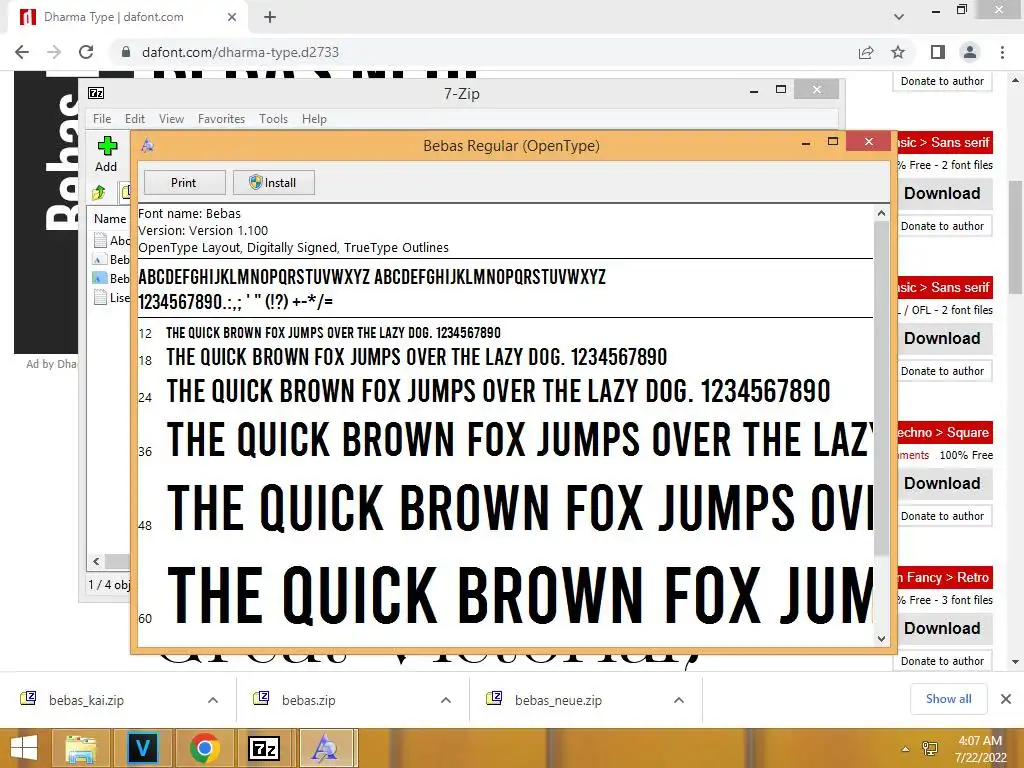
Task: Expand options for the bebas.zip download
Action: [x=446, y=700]
